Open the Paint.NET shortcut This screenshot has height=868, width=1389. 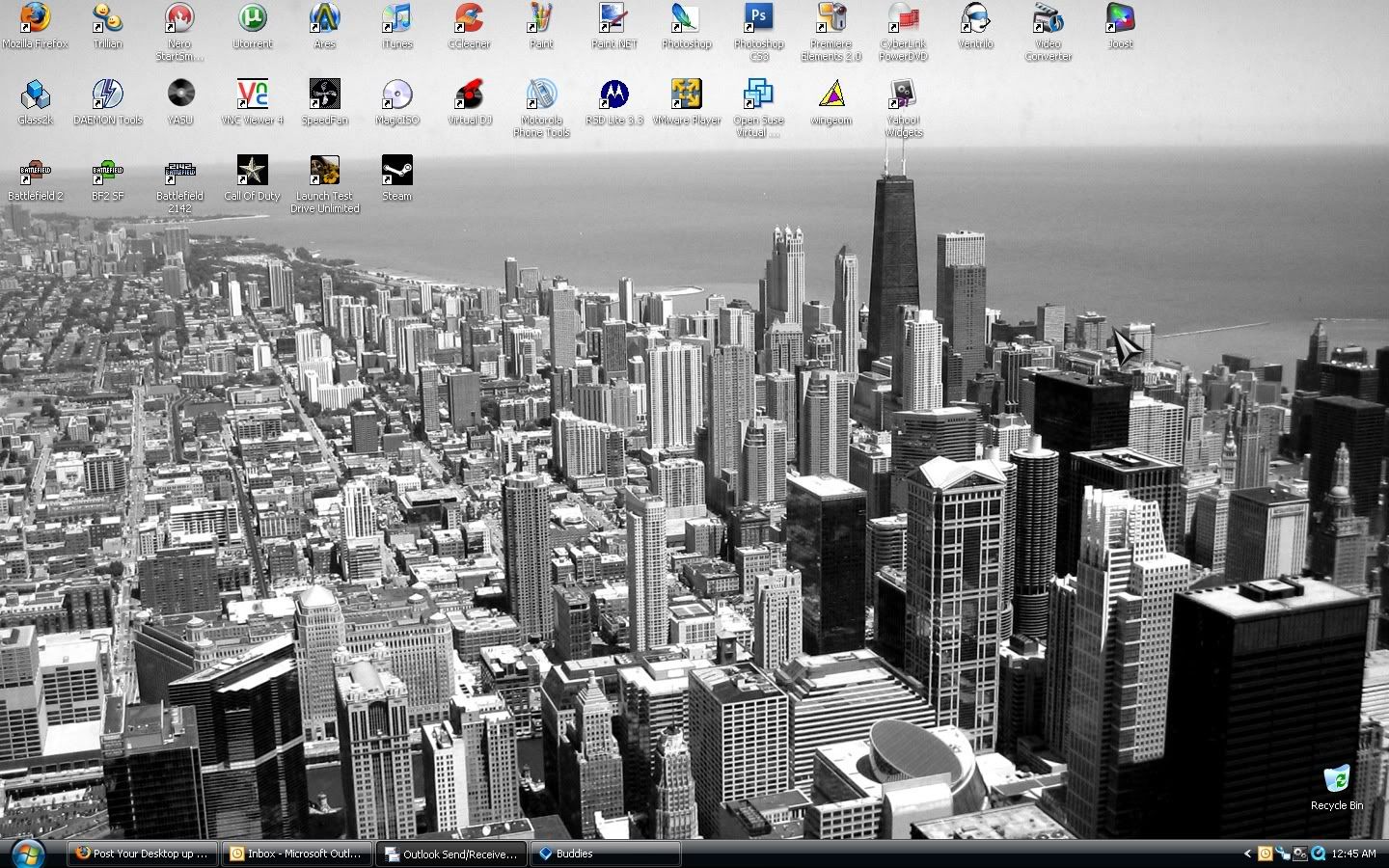coord(613,26)
